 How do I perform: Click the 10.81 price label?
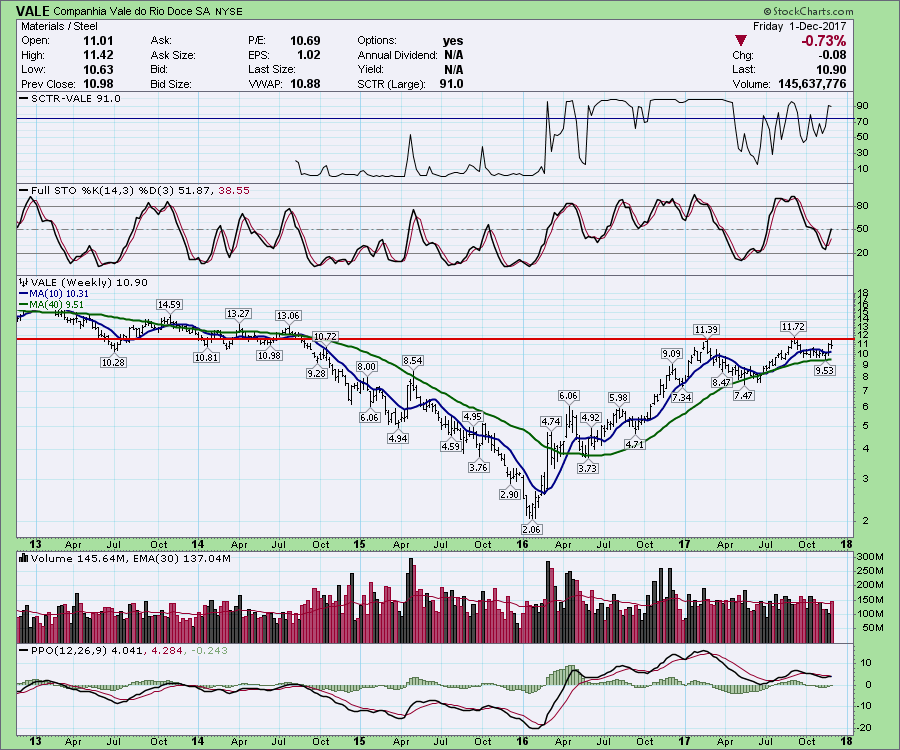click(x=207, y=357)
